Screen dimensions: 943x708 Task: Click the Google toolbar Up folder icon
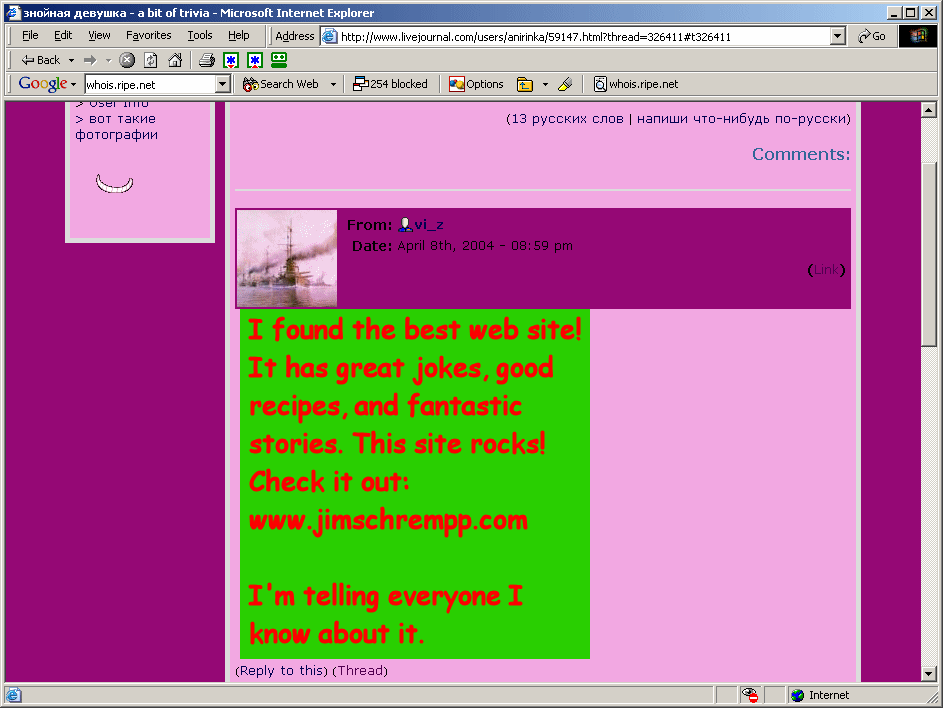pyautogui.click(x=525, y=84)
